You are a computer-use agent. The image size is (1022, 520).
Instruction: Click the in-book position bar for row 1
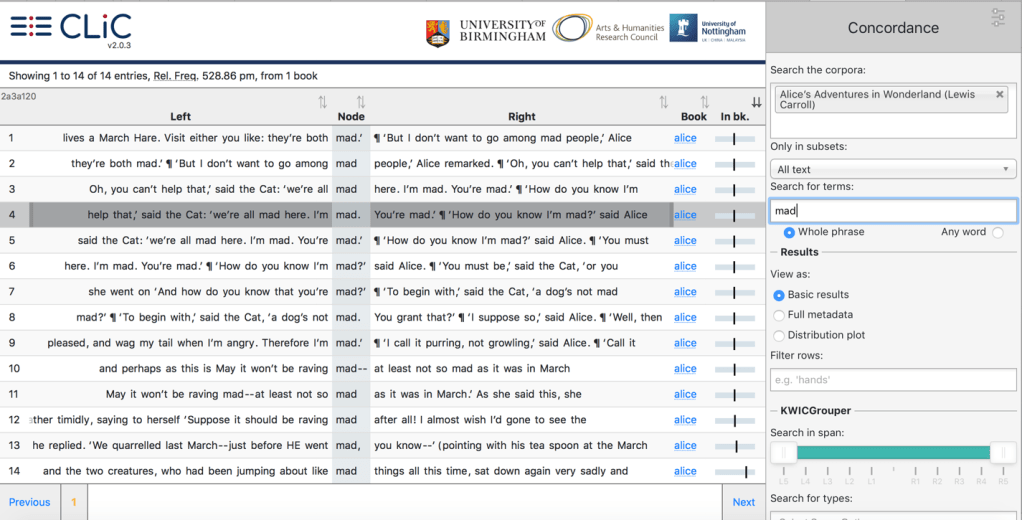click(x=735, y=138)
